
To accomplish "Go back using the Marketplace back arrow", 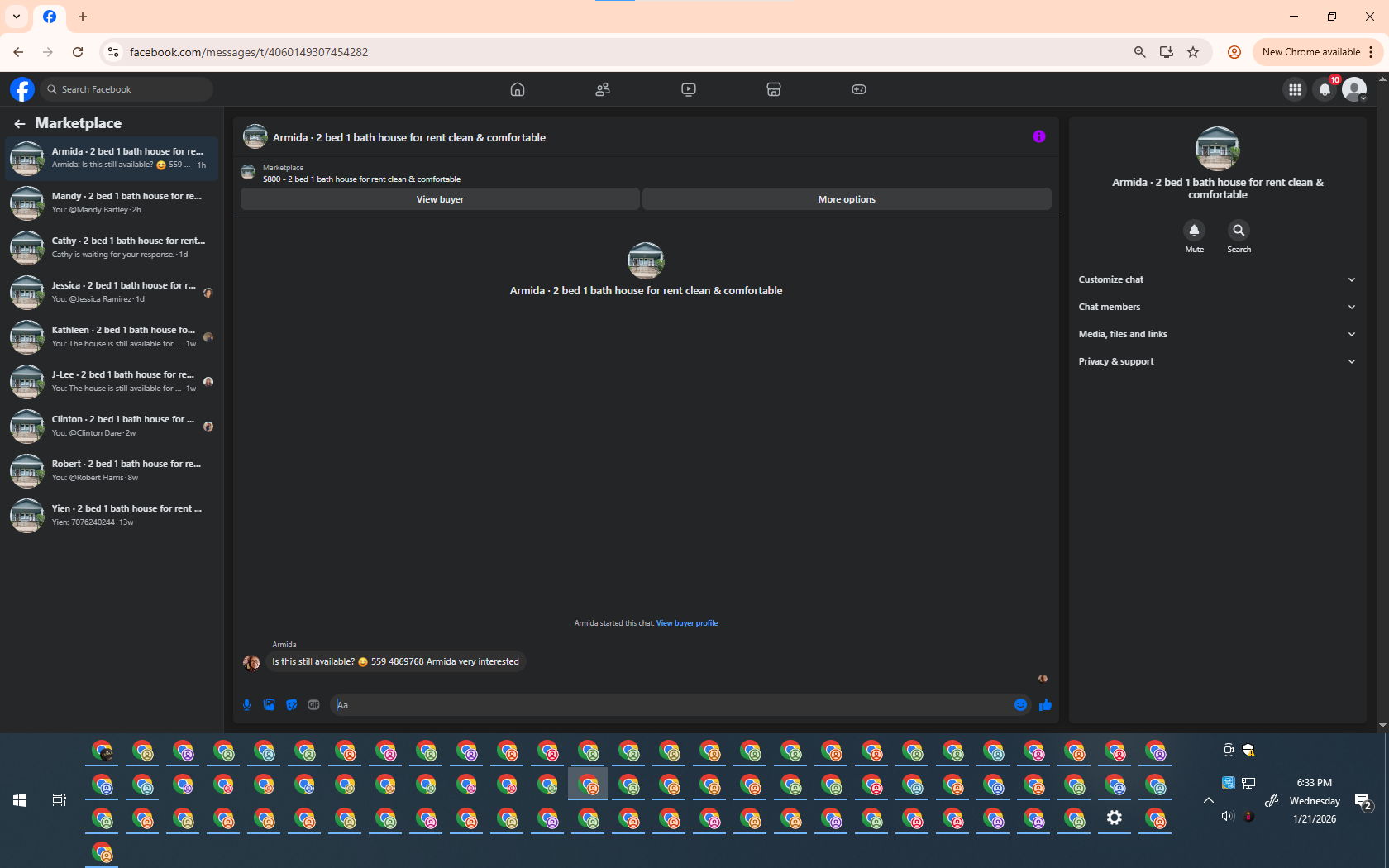I will click(x=20, y=123).
